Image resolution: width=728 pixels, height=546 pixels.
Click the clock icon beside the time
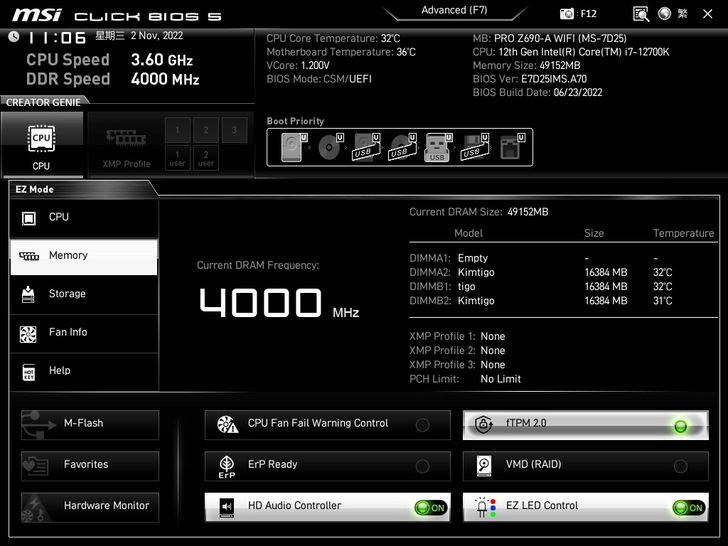point(13,37)
